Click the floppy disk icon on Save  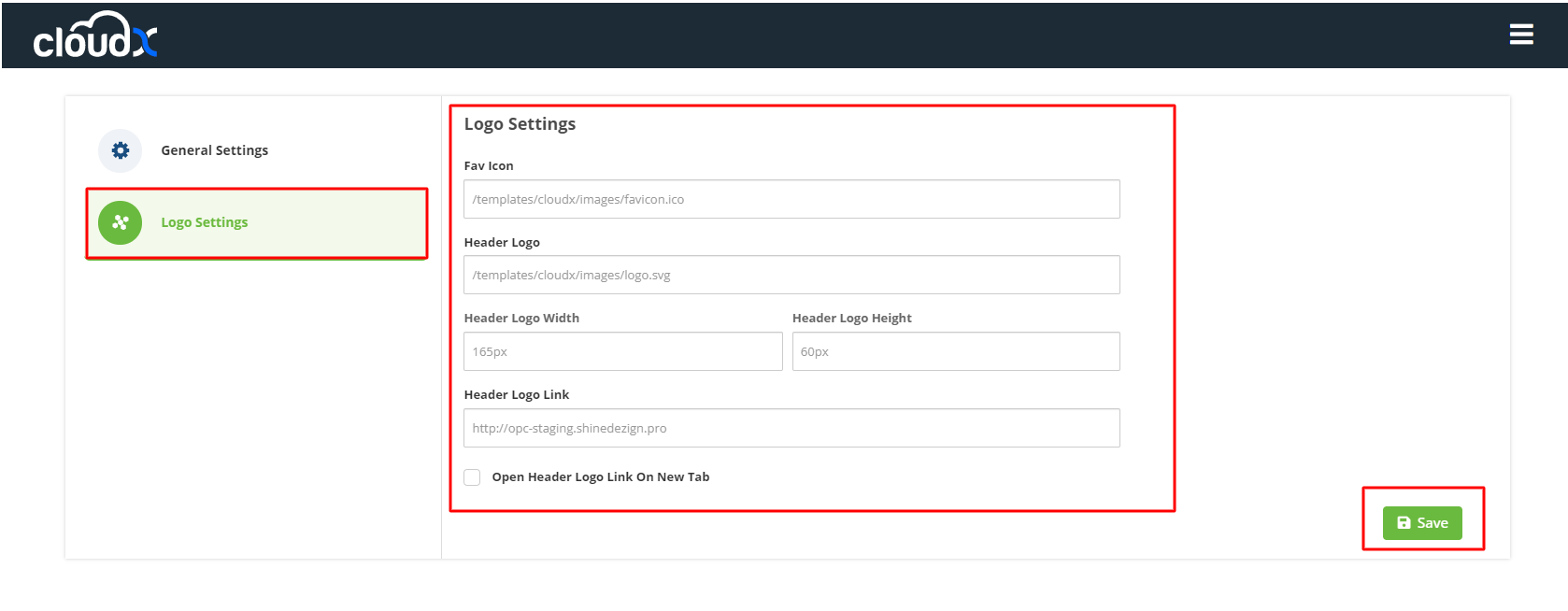[x=1404, y=523]
